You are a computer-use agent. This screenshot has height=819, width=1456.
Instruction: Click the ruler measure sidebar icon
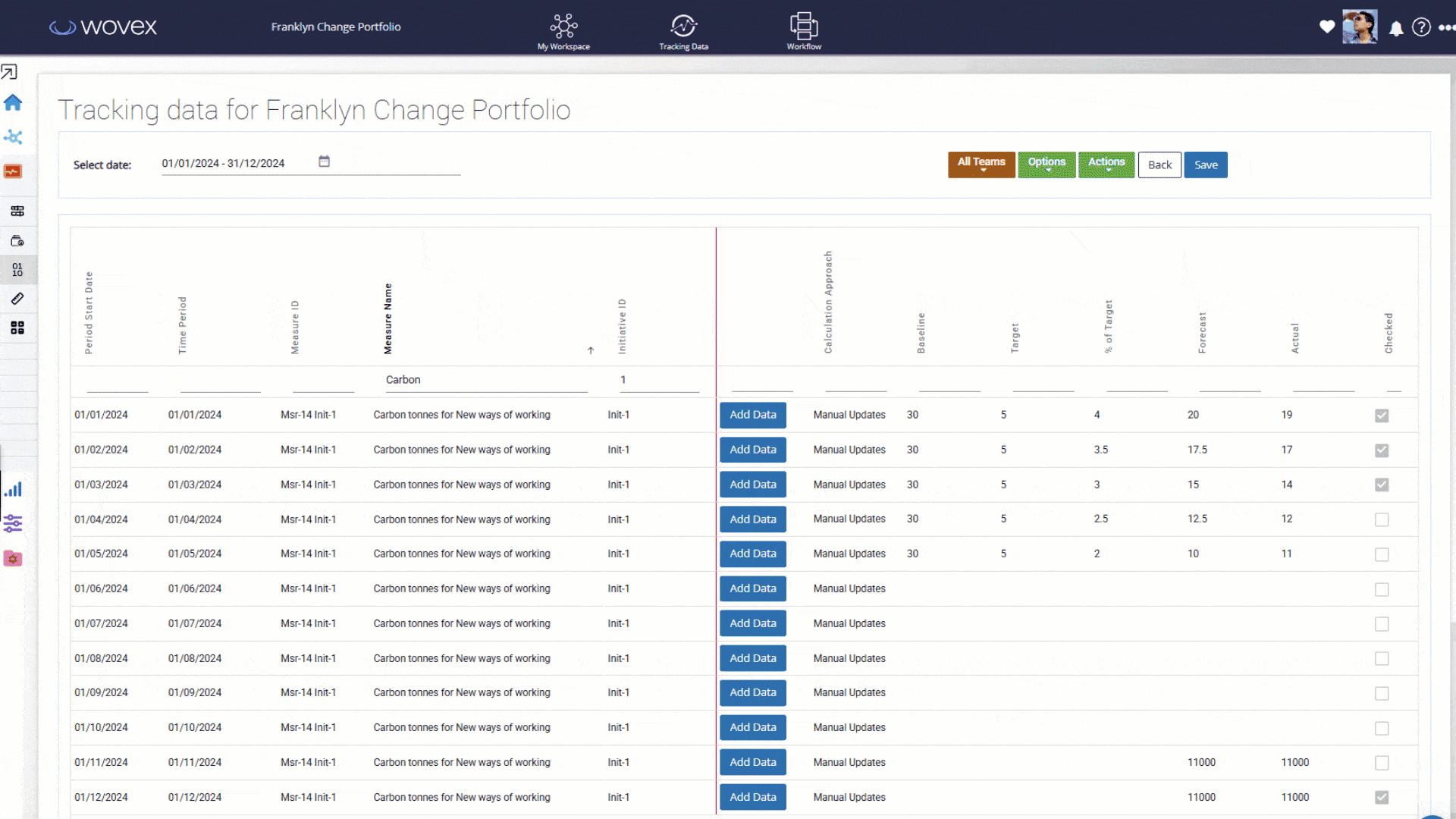pos(17,299)
